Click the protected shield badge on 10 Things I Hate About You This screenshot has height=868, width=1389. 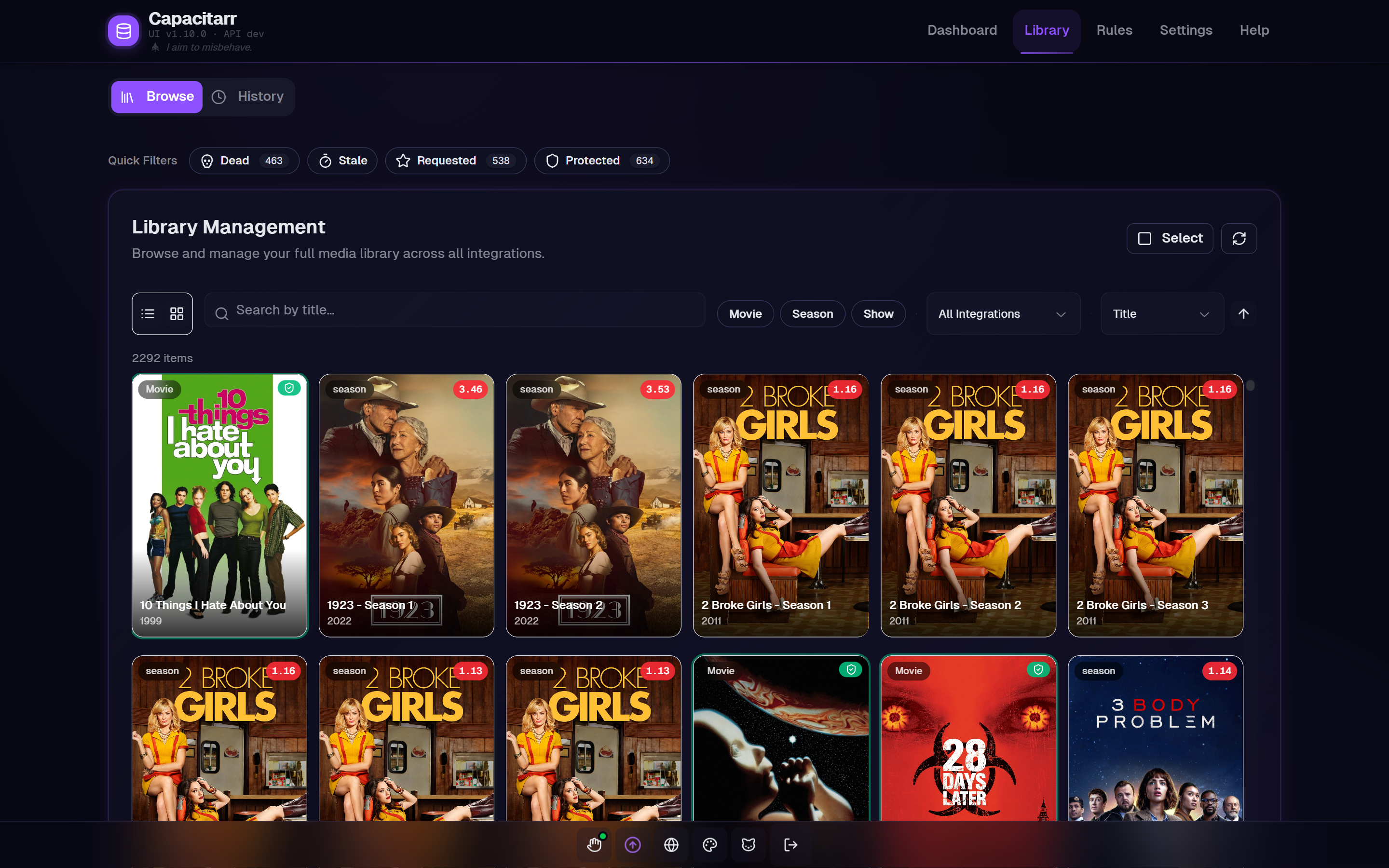coord(289,388)
